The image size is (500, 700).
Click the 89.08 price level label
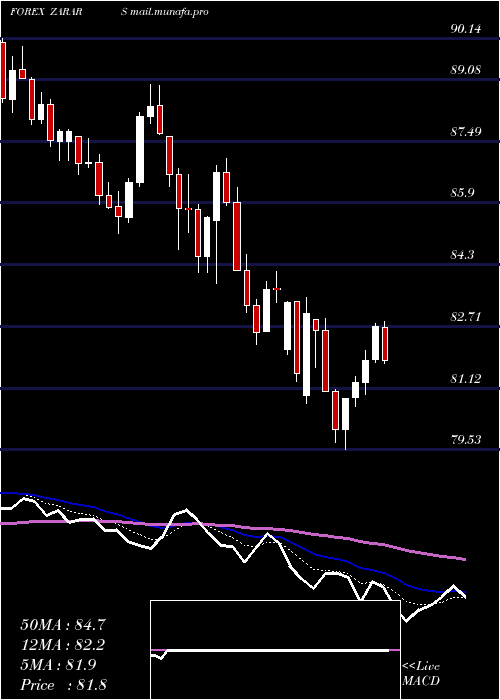pyautogui.click(x=466, y=70)
